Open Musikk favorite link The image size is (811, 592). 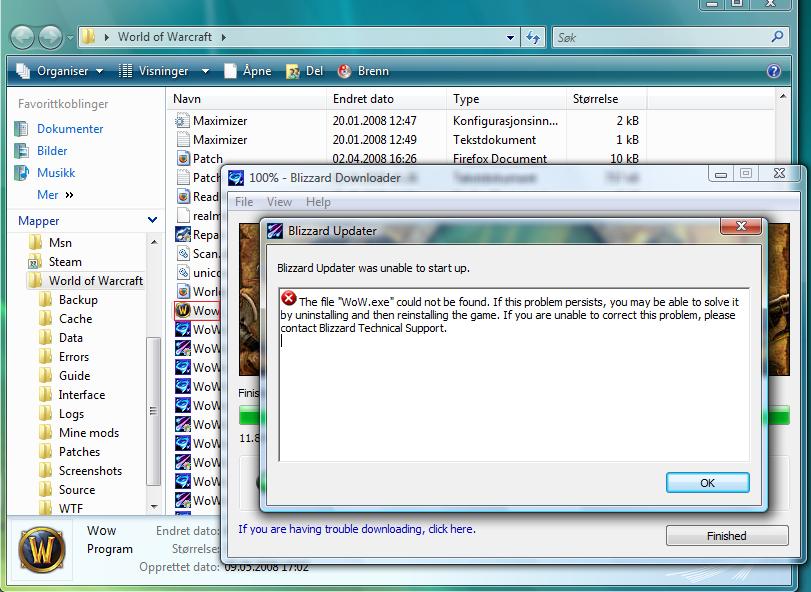[56, 173]
